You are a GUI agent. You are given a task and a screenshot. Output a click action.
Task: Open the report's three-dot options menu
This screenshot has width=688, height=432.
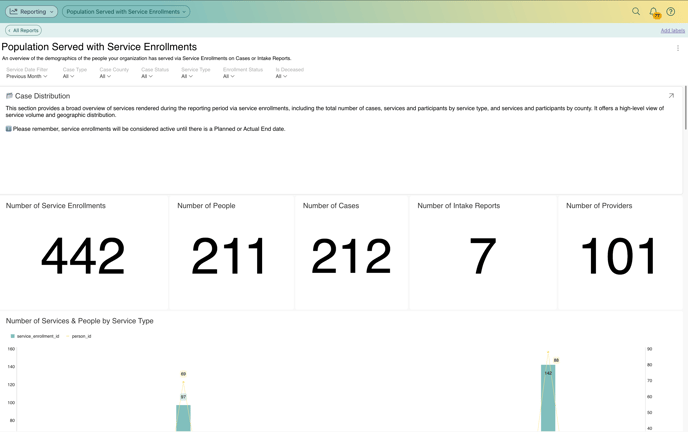(x=678, y=48)
